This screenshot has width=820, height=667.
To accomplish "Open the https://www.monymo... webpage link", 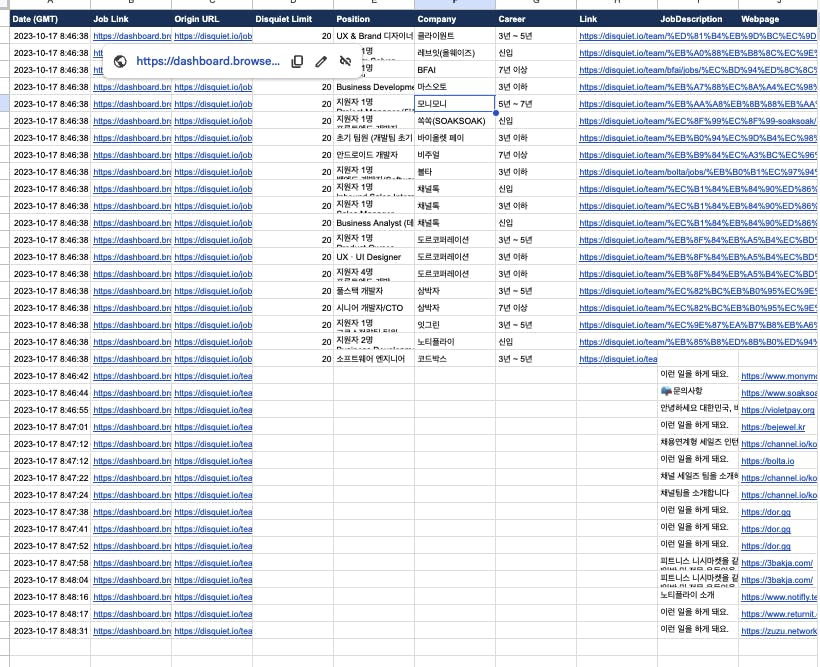I will tap(779, 376).
